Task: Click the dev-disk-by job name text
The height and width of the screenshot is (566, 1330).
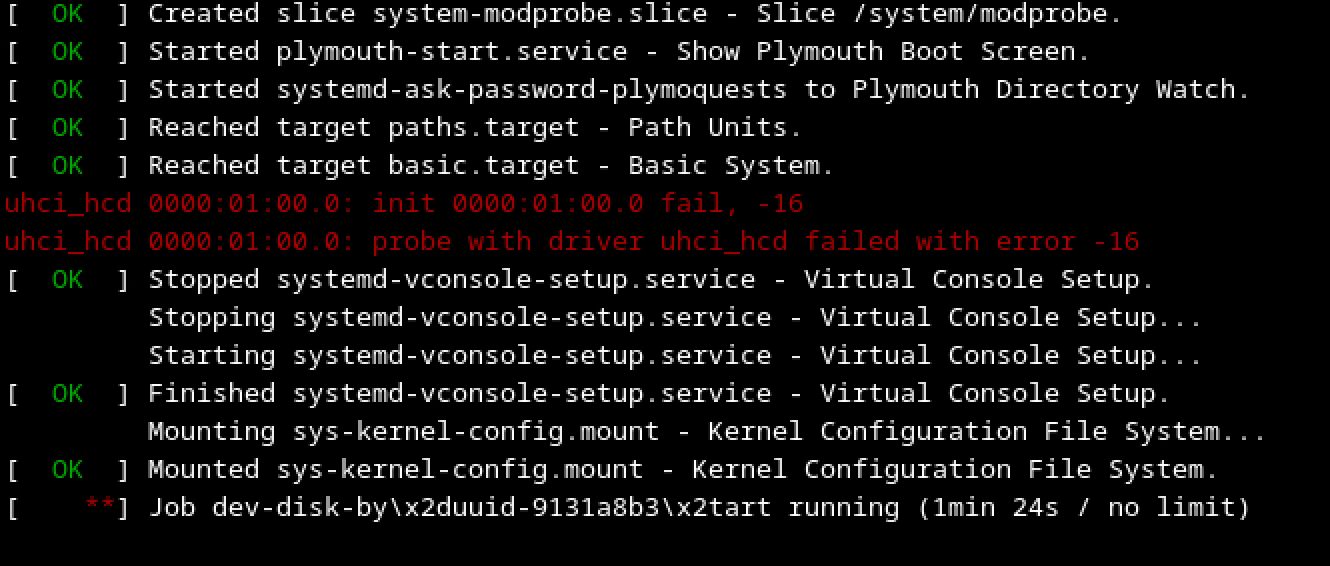Action: [x=491, y=508]
